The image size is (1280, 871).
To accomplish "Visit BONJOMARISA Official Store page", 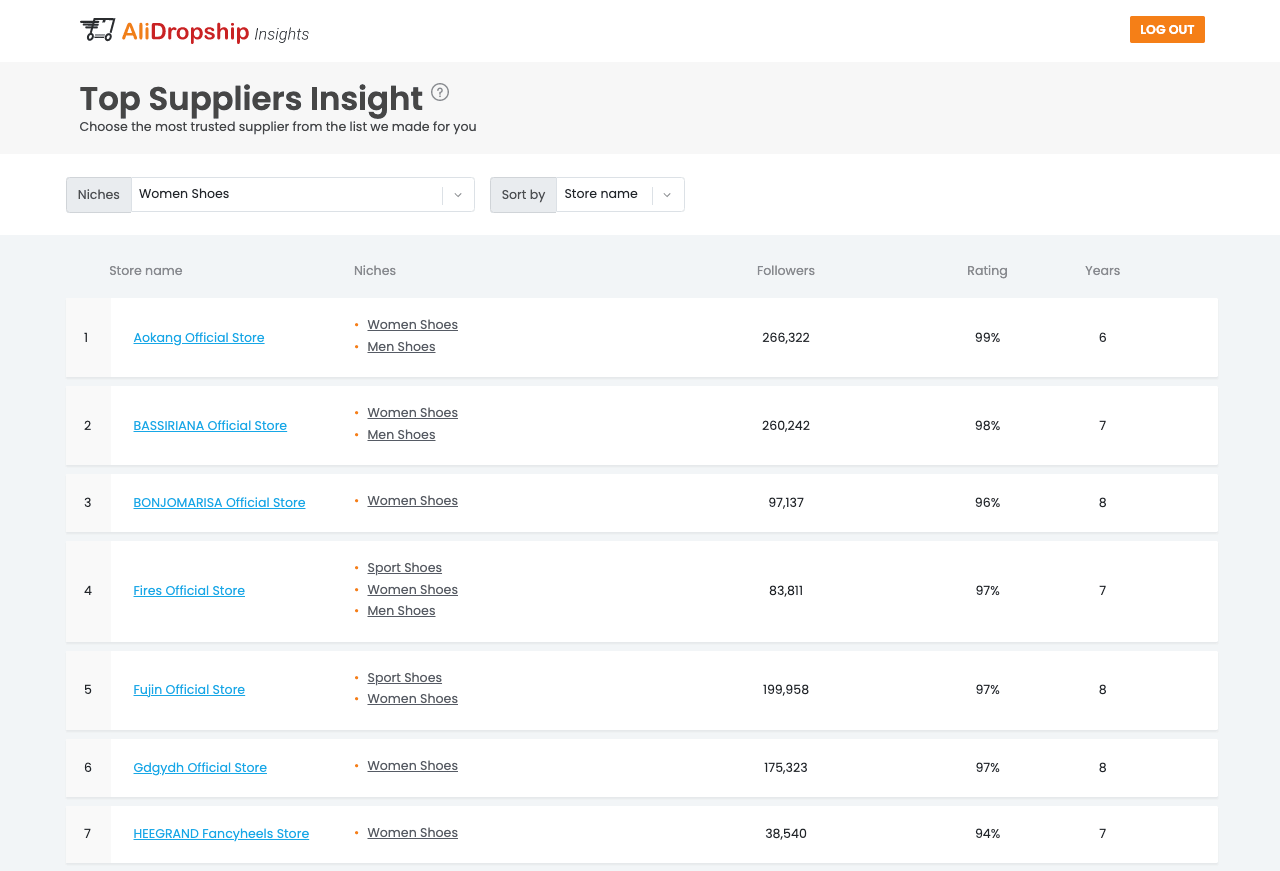I will [x=219, y=503].
